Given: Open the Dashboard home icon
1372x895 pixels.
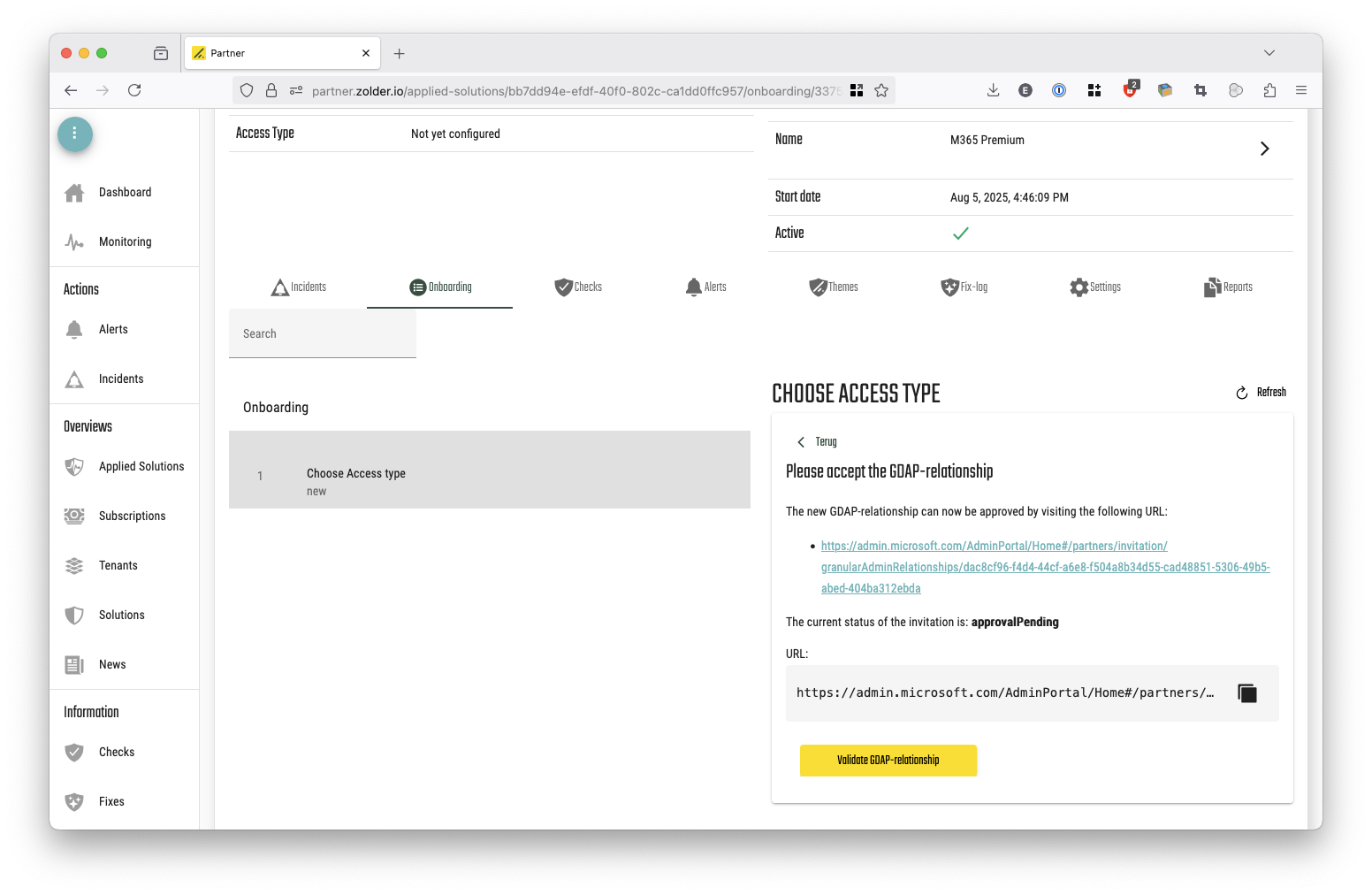Looking at the screenshot, I should pyautogui.click(x=74, y=193).
